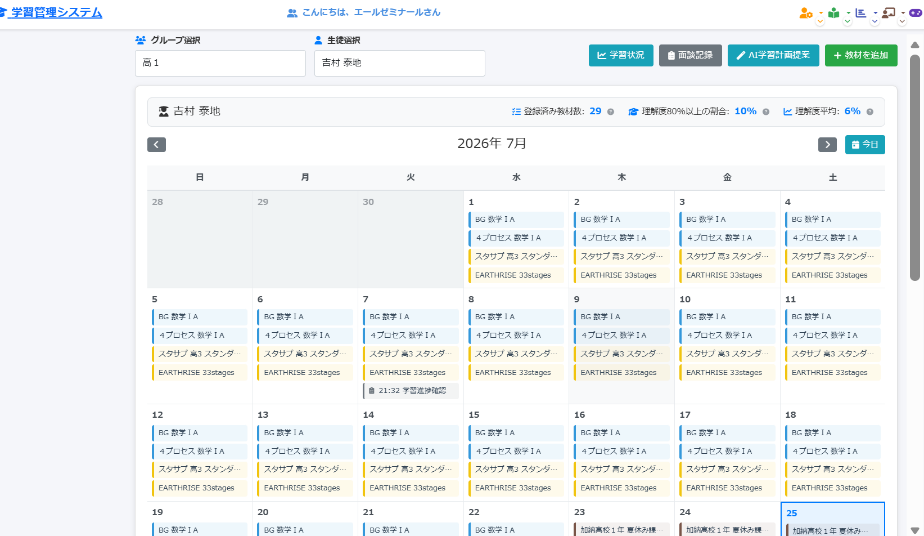Click the 教材を追加 button

(861, 55)
